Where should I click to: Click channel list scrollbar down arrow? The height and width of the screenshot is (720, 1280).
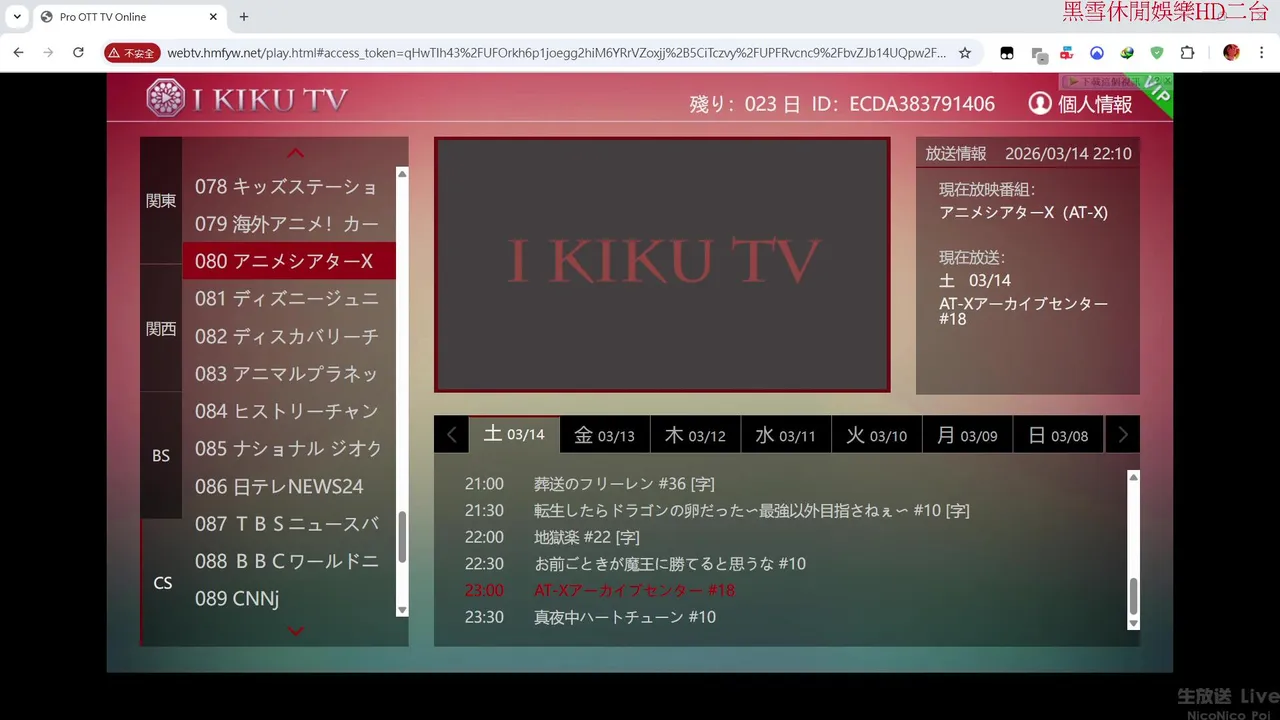(402, 610)
